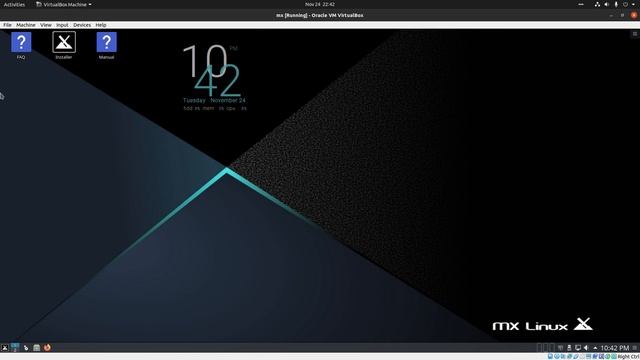Open the View menu
This screenshot has height=360, width=640.
[46, 25]
